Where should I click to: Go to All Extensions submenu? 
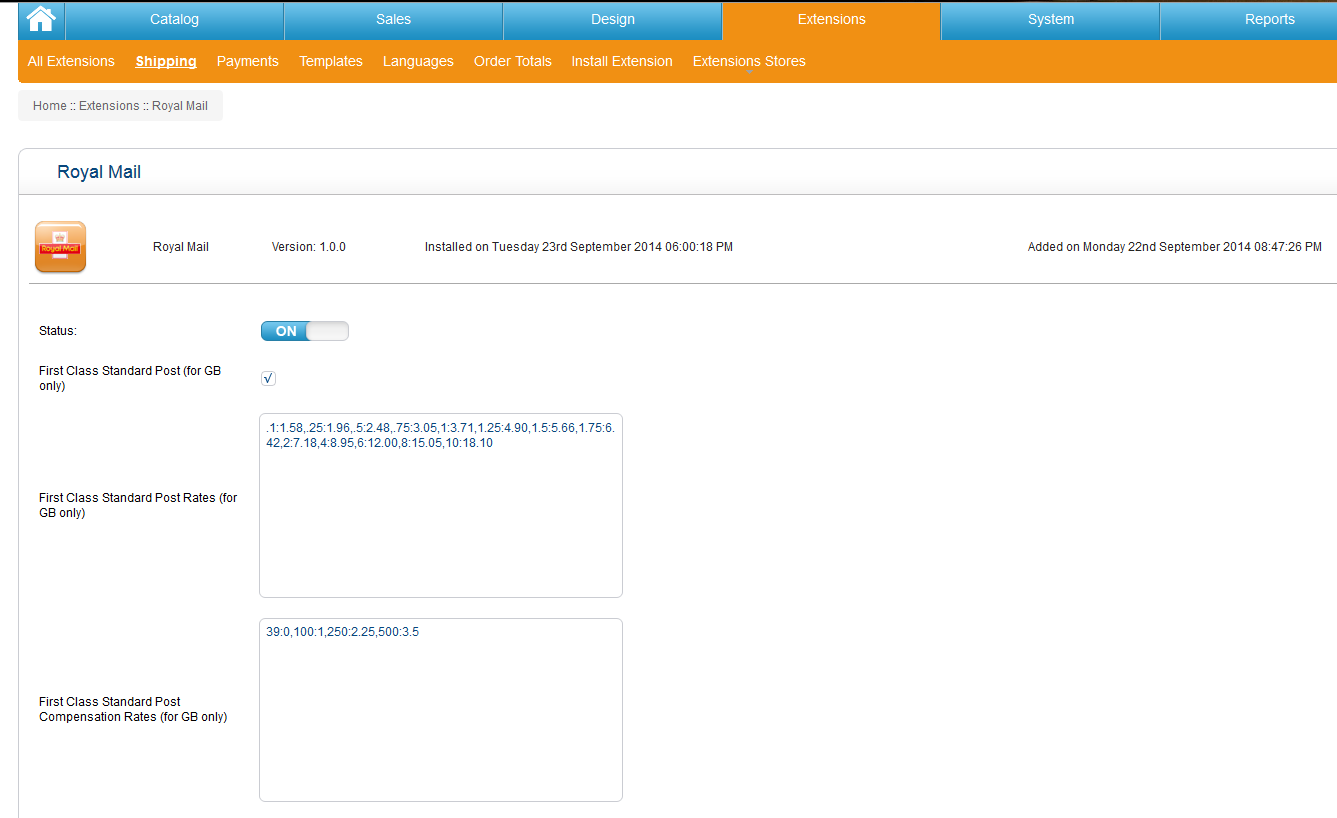click(x=71, y=61)
